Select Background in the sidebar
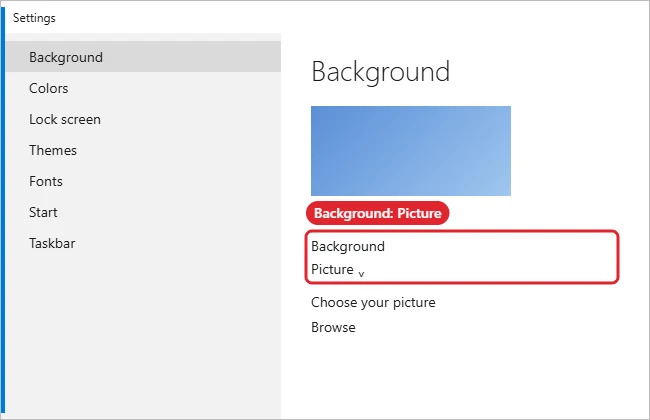This screenshot has width=650, height=420. coord(143,57)
